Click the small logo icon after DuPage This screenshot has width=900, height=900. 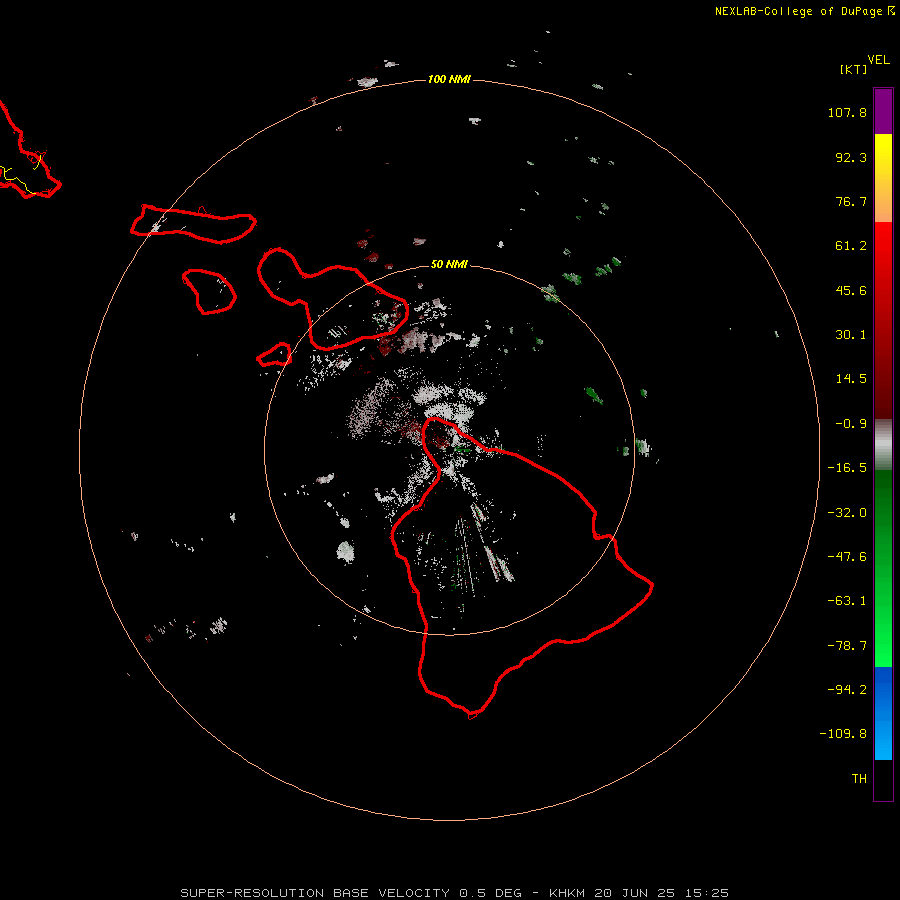point(891,11)
